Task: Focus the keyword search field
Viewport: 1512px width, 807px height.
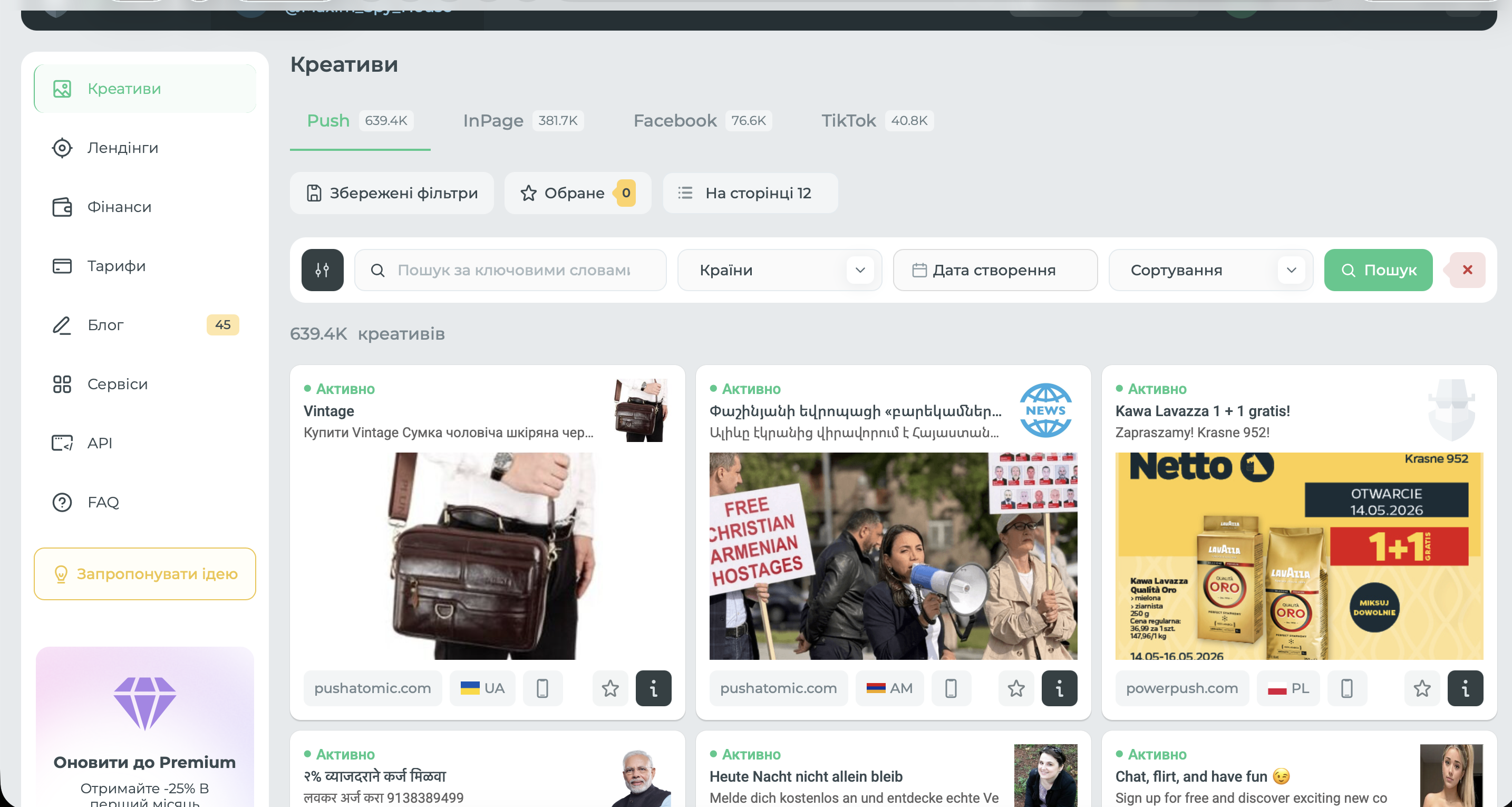Action: point(510,270)
